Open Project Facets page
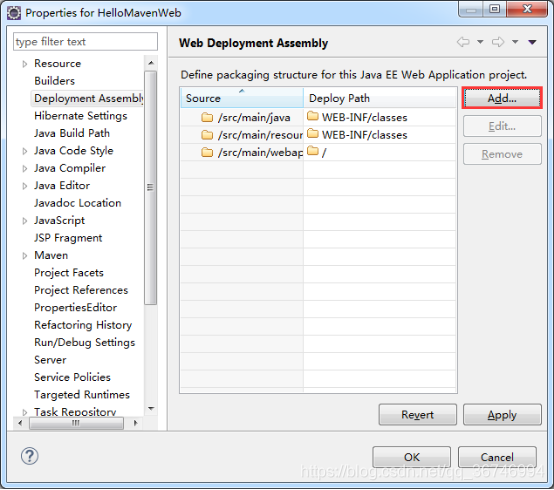Image resolution: width=554 pixels, height=490 pixels. click(69, 273)
